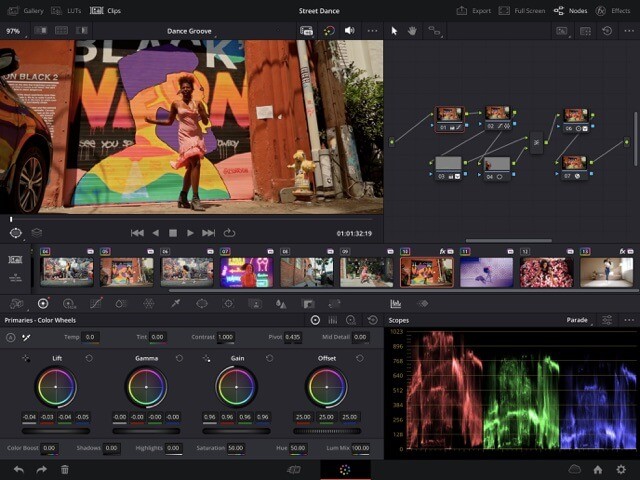Image resolution: width=640 pixels, height=480 pixels.
Task: Select the hand pan tool
Action: 411,31
